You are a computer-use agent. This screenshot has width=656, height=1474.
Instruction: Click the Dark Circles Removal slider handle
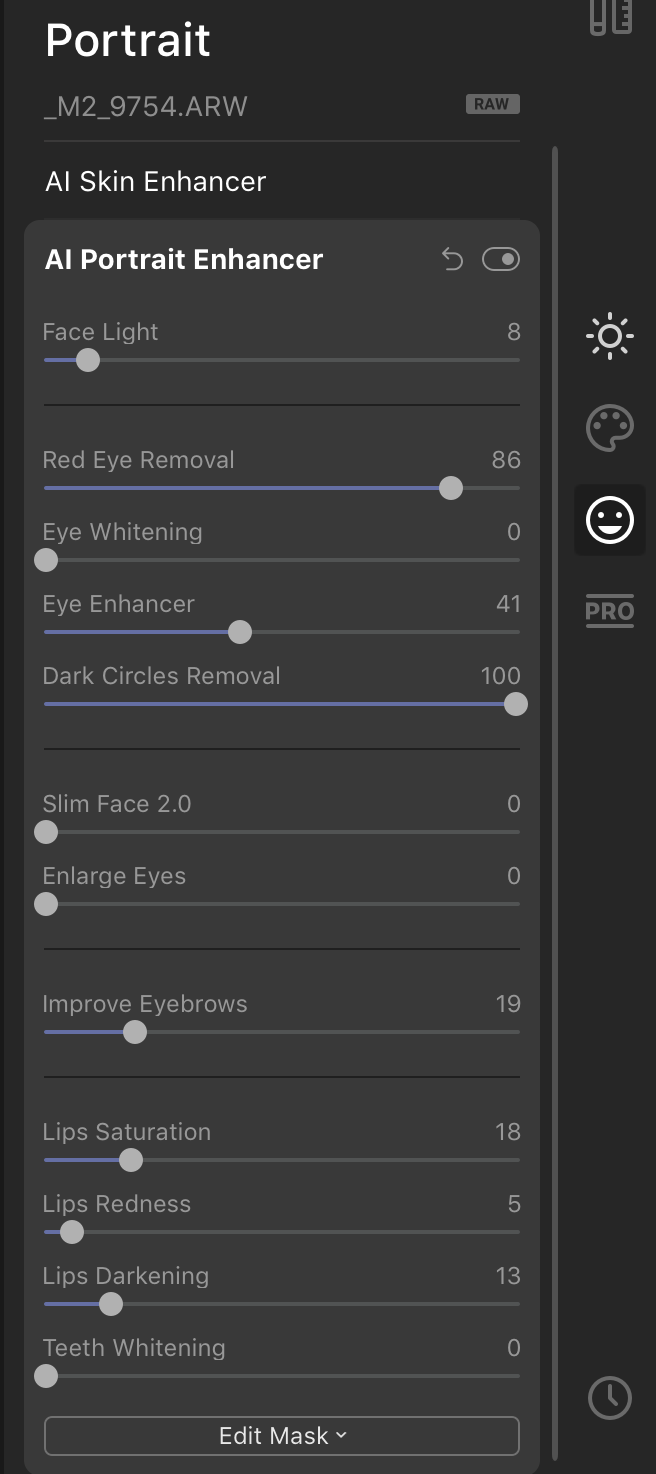(515, 704)
